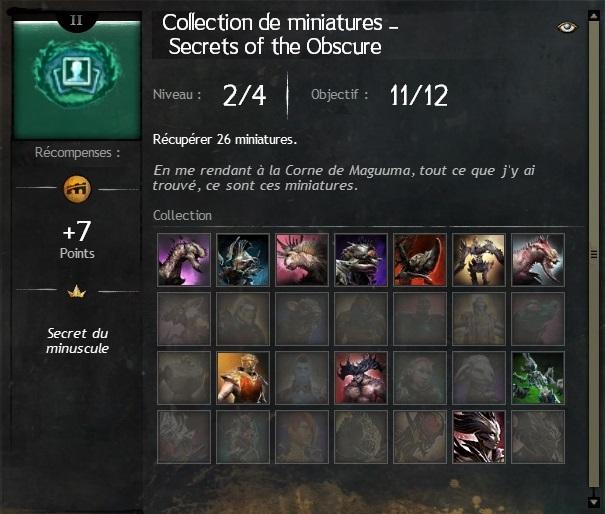Screen dimensions: 605x514
Task: Select first miniature with purple background
Action: [184, 260]
